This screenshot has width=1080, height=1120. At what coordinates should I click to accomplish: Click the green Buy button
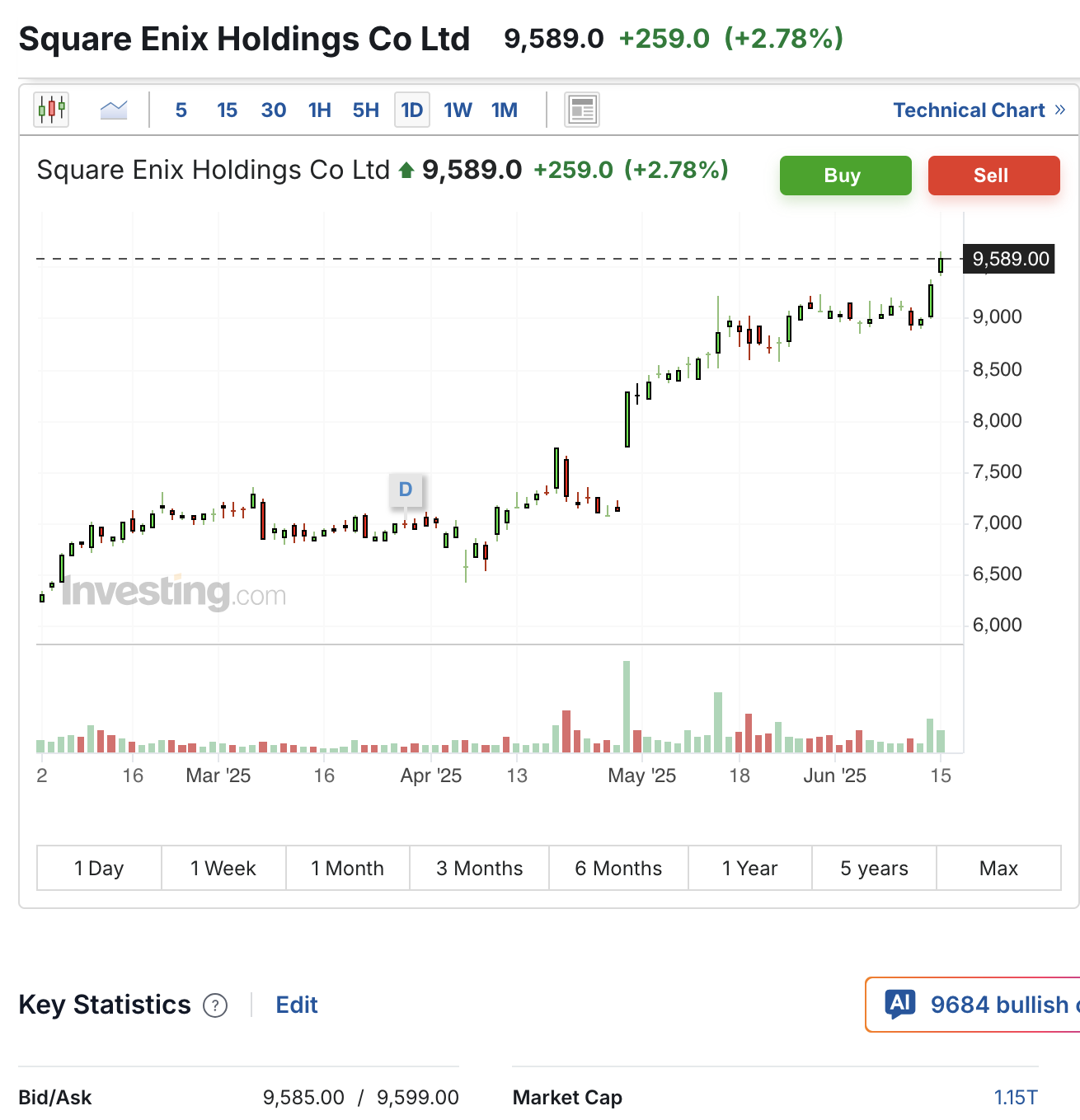[x=846, y=176]
